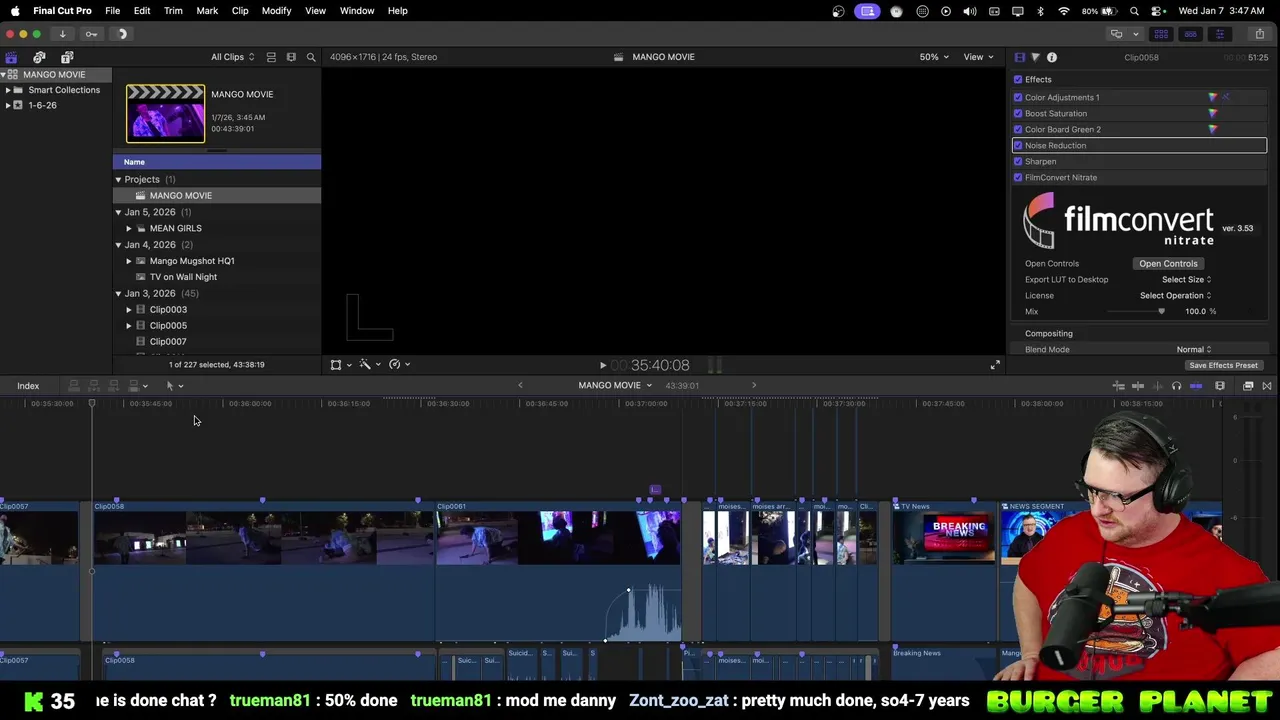Collapse the MANGO MOVIE library
This screenshot has width=1280, height=720.
[x=4, y=75]
